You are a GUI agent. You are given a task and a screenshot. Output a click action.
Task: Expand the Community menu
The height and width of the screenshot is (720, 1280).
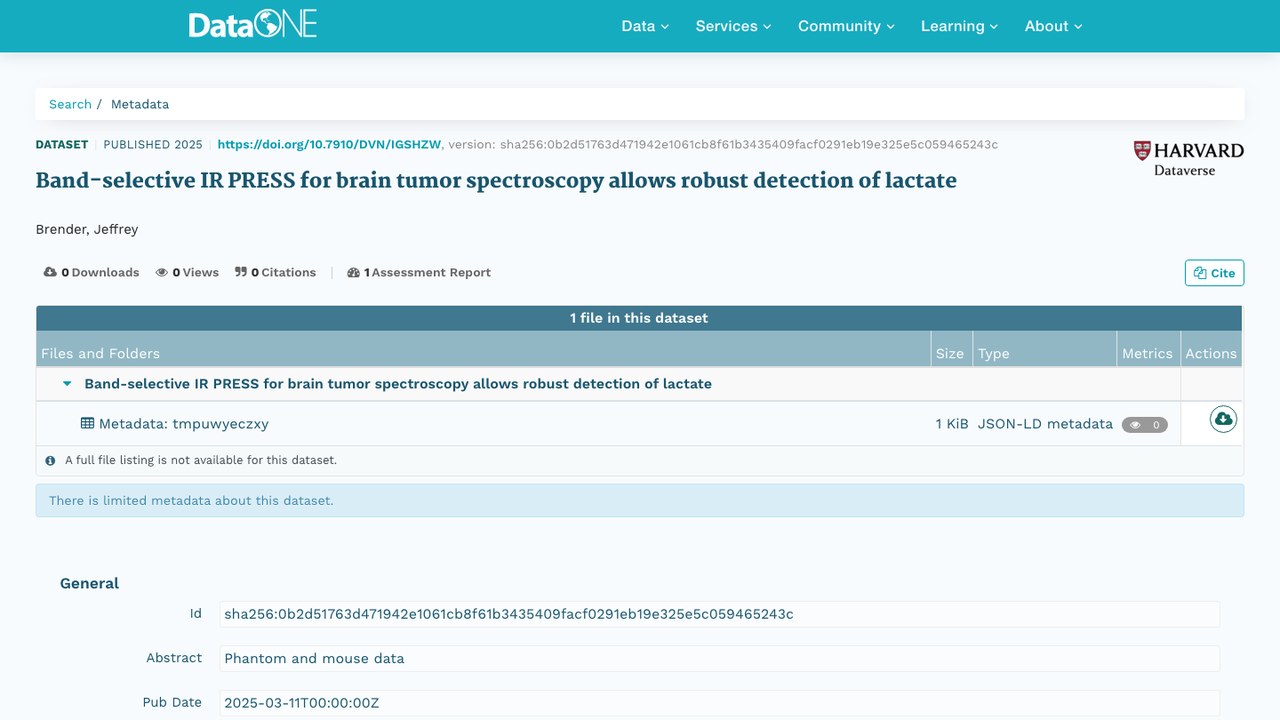tap(846, 26)
